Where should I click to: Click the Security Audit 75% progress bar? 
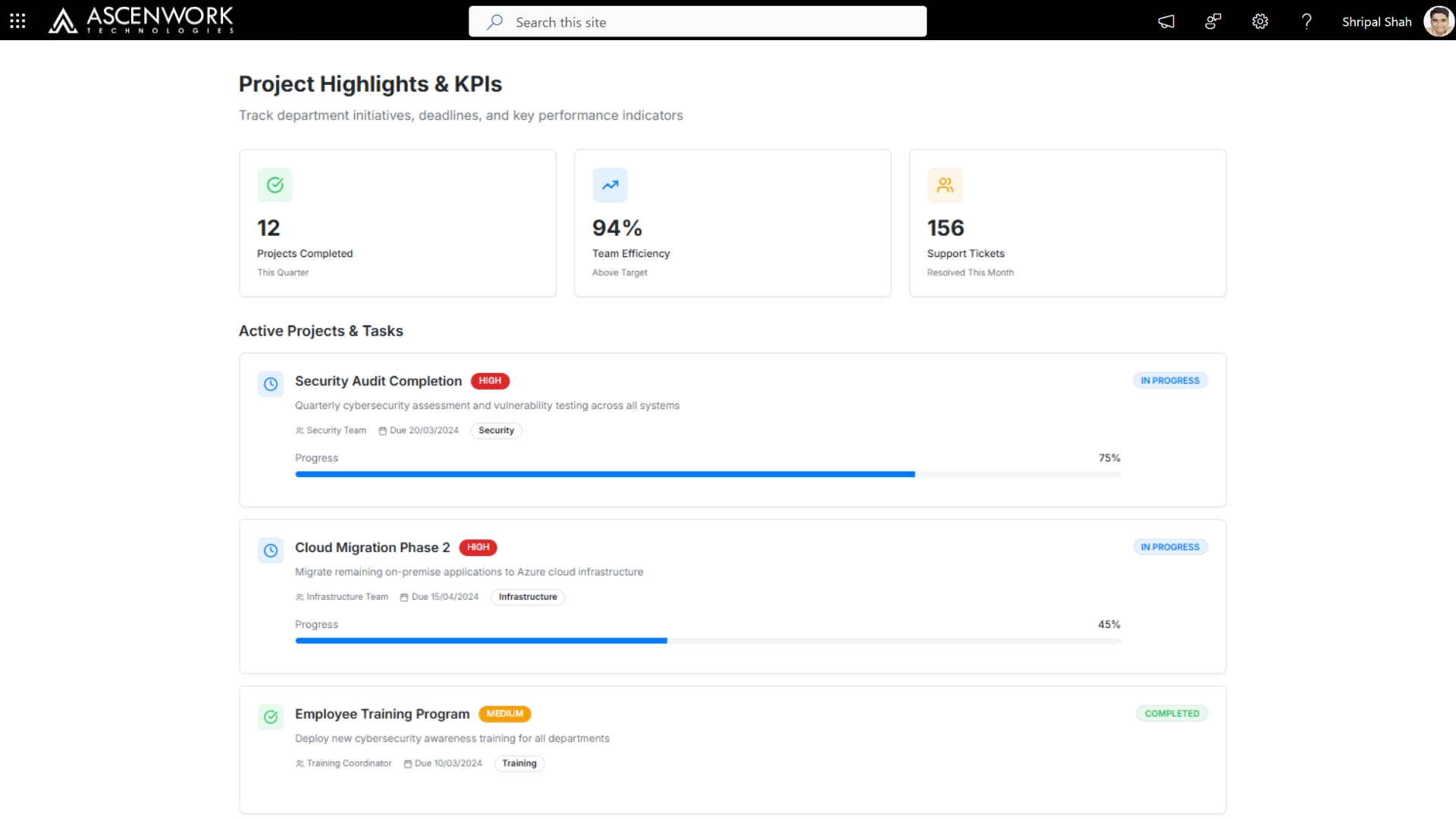click(x=708, y=474)
